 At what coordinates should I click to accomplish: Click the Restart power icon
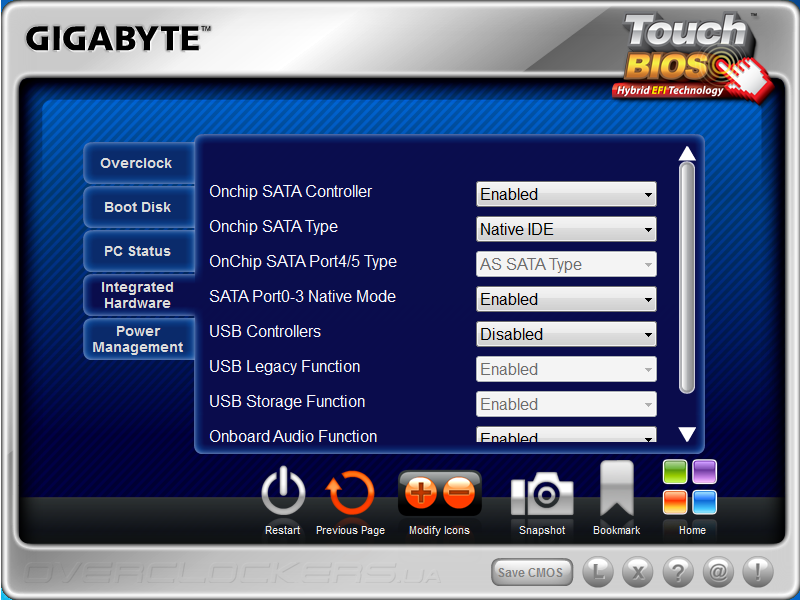pos(283,491)
